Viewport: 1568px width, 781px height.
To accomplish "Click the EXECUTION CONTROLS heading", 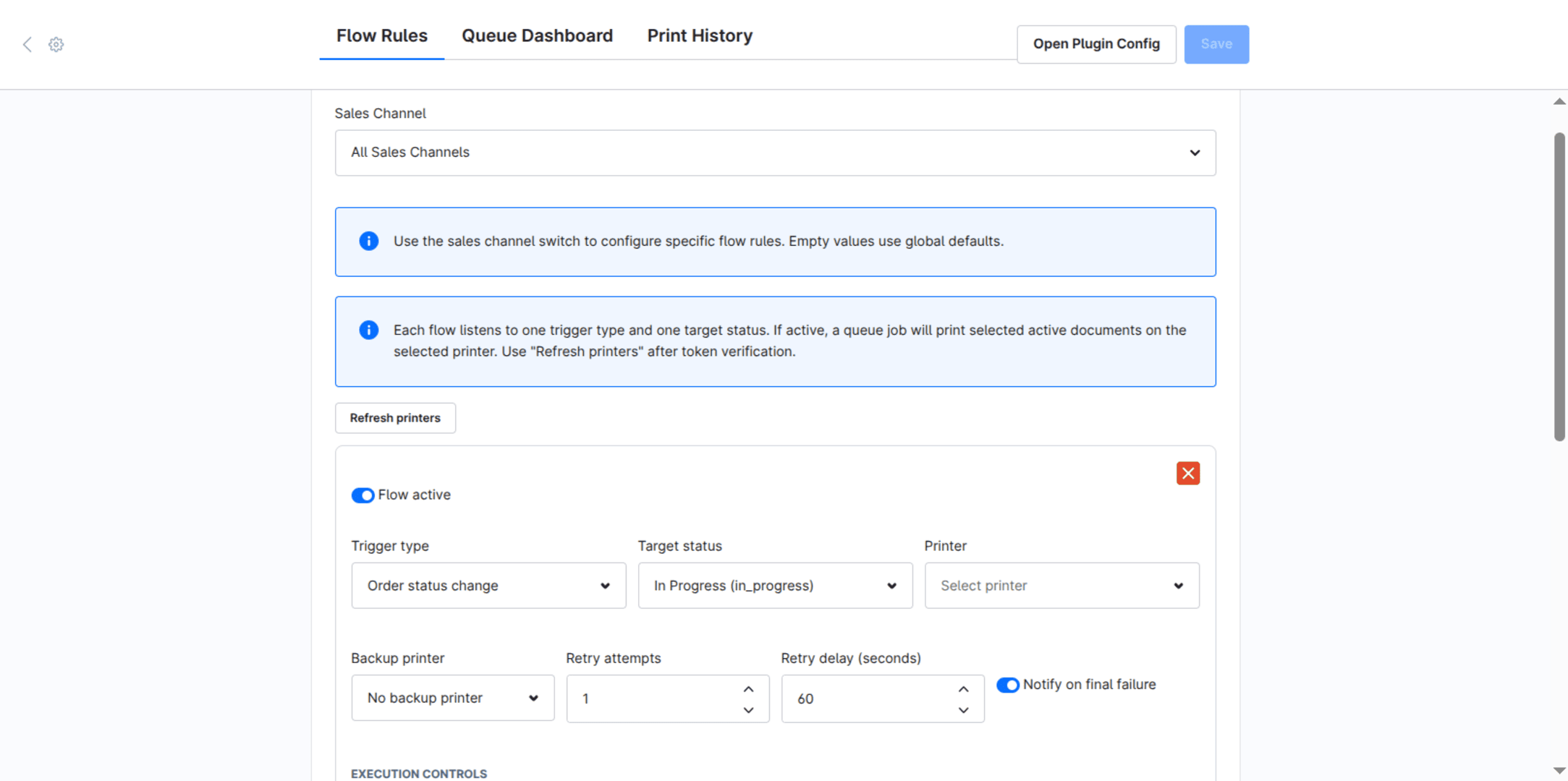I will pyautogui.click(x=419, y=774).
